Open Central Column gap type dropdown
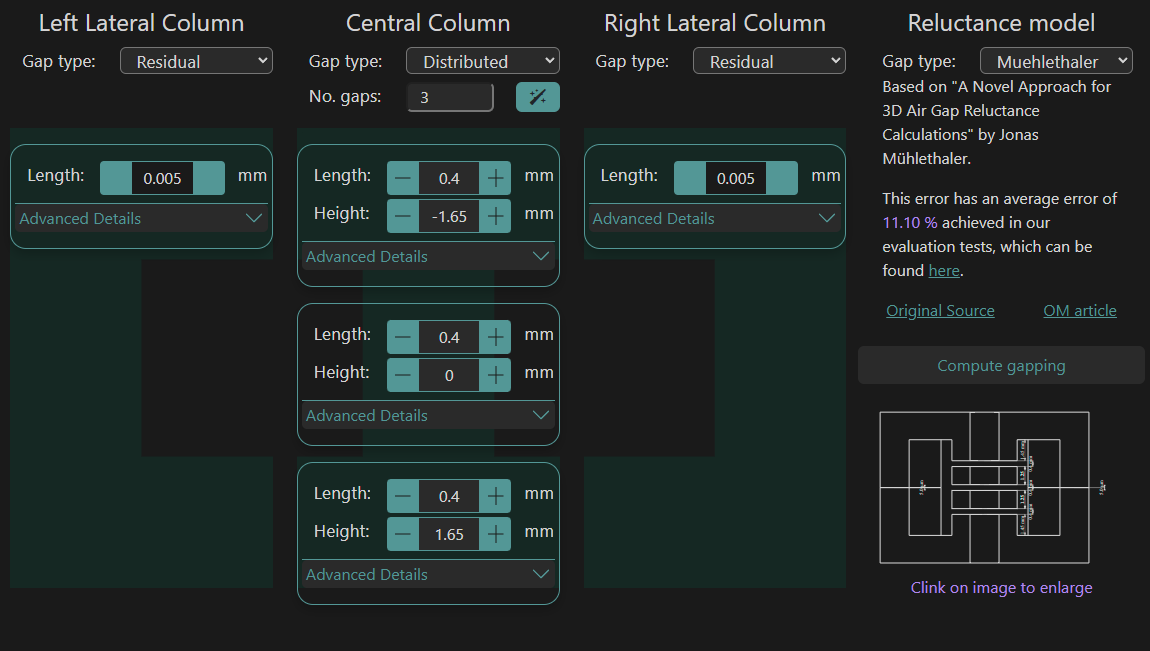 pos(482,61)
